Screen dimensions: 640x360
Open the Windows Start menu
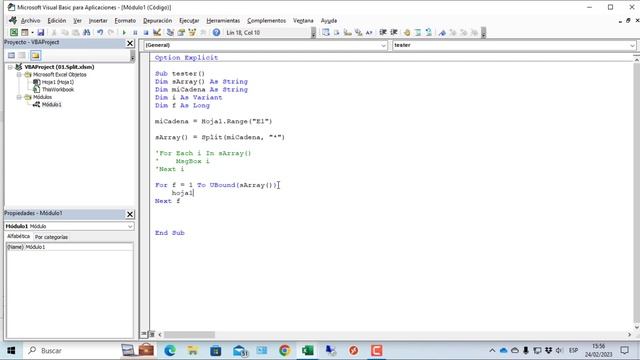11,350
